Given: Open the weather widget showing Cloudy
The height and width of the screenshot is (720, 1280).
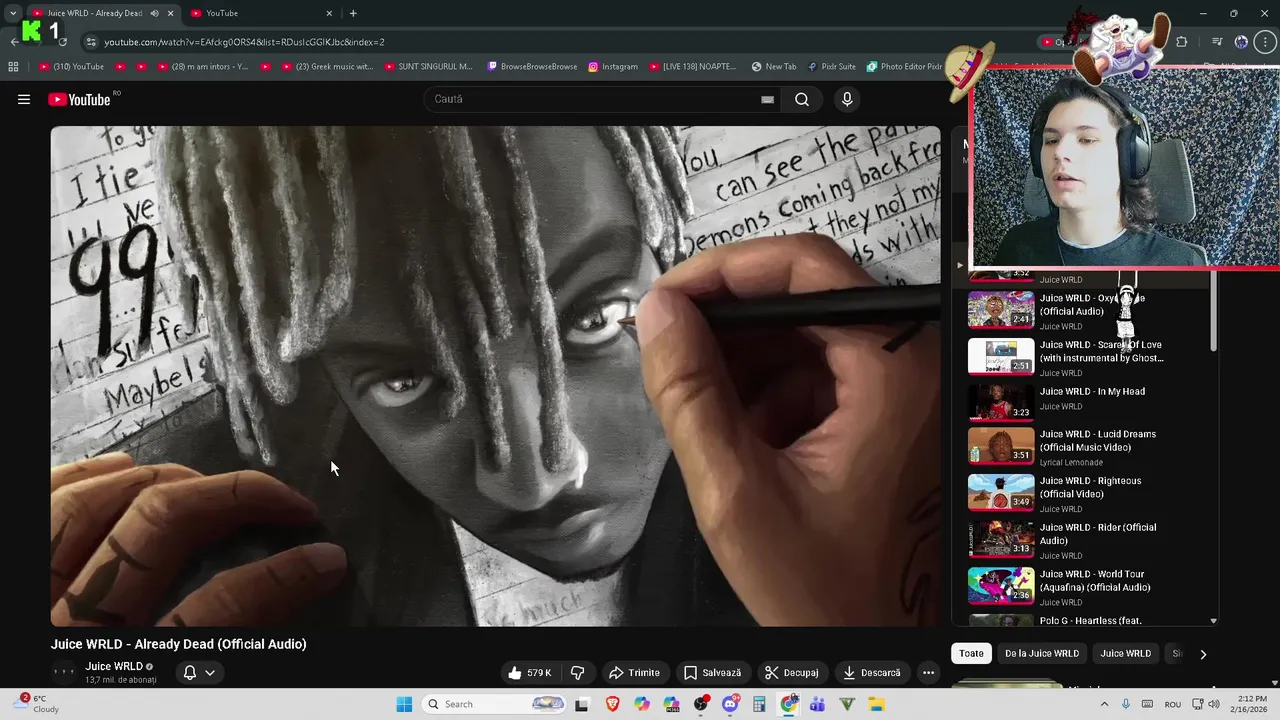Looking at the screenshot, I should 38,704.
